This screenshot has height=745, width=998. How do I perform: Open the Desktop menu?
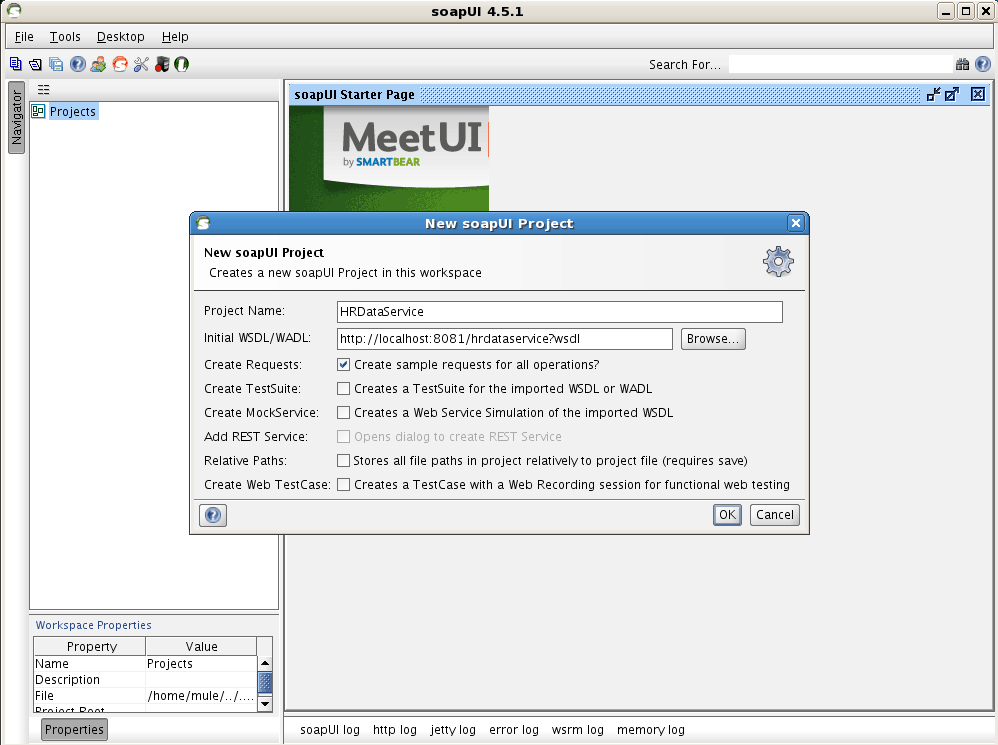pyautogui.click(x=121, y=37)
